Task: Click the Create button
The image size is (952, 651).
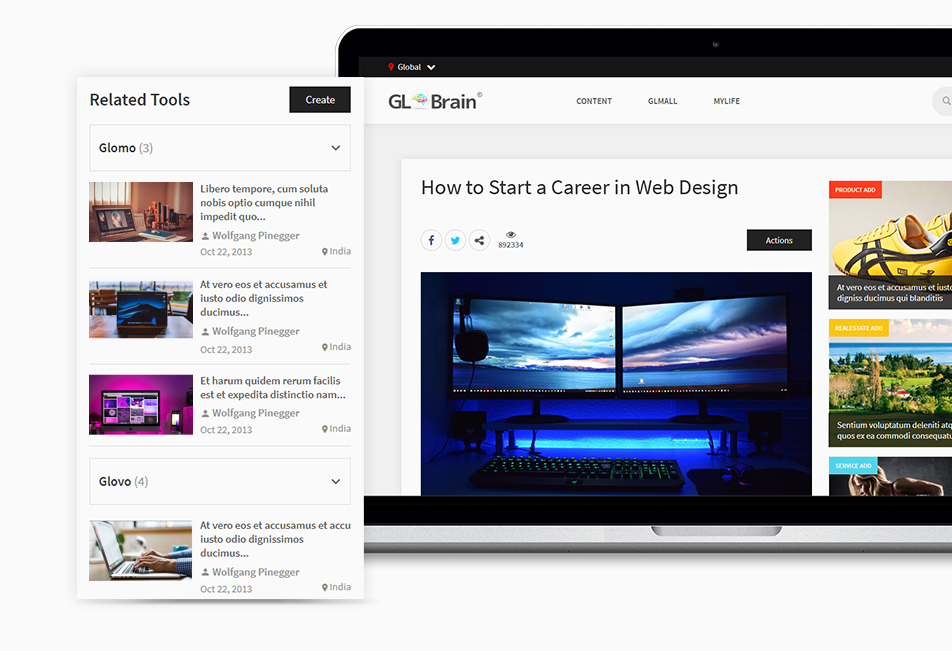Action: click(320, 100)
